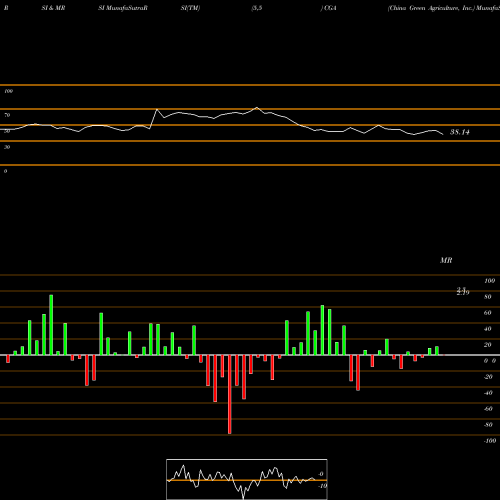This screenshot has width=500, height=500.
Task: Click the -20 label on MR axis
Action: click(x=488, y=377)
